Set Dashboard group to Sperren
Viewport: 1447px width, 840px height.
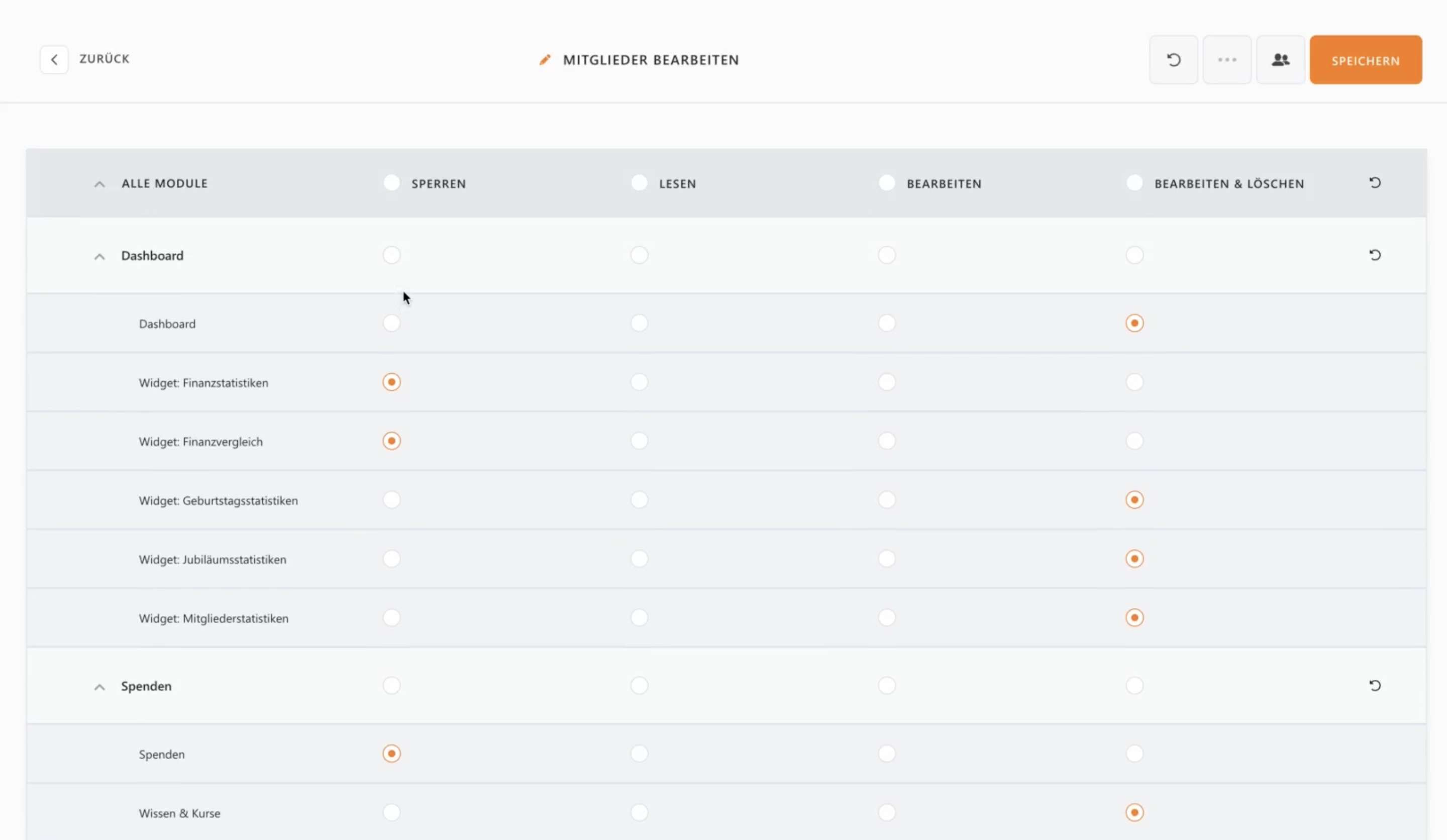pos(391,255)
